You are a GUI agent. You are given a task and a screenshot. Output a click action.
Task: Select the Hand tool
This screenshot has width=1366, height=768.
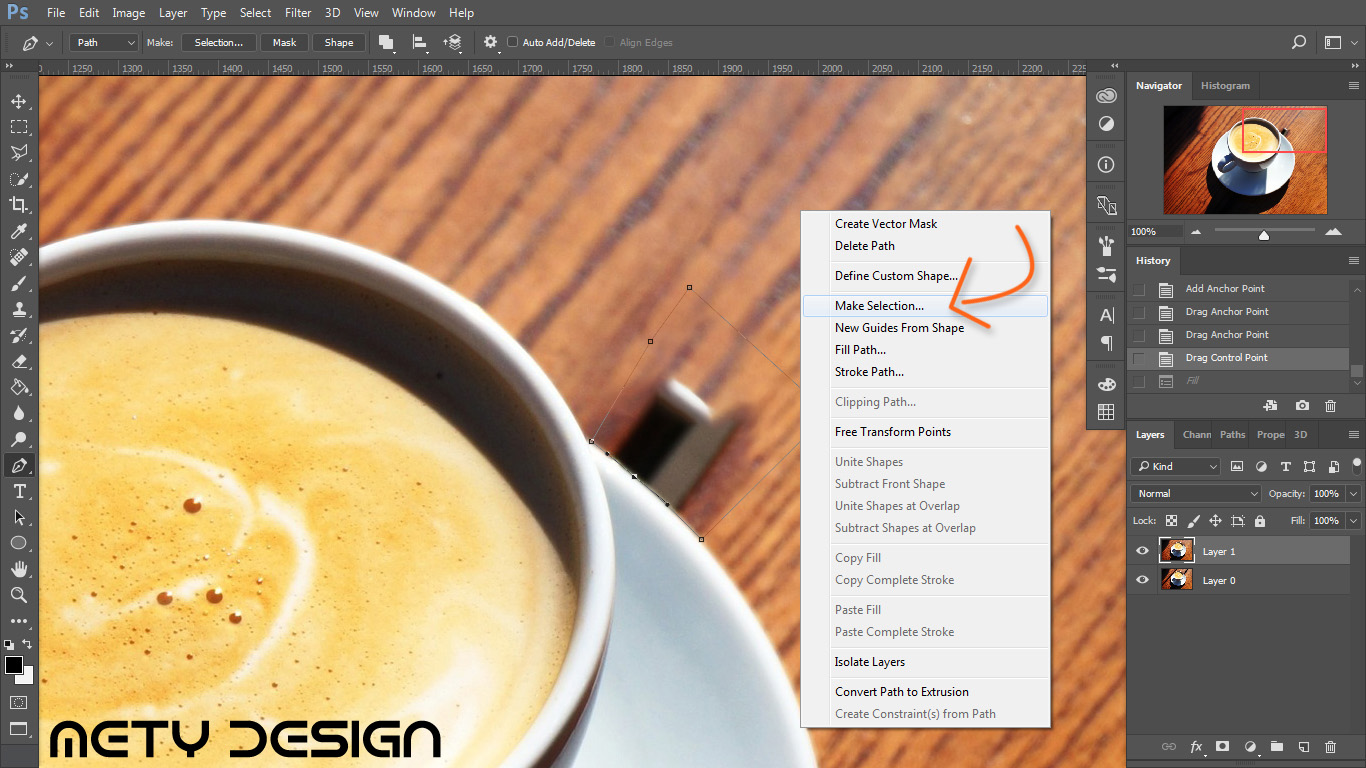[x=18, y=569]
